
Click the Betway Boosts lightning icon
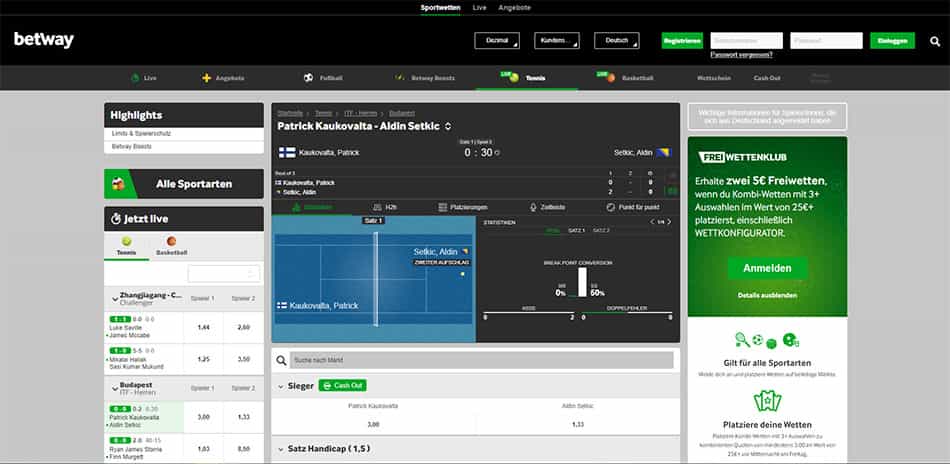(x=399, y=78)
